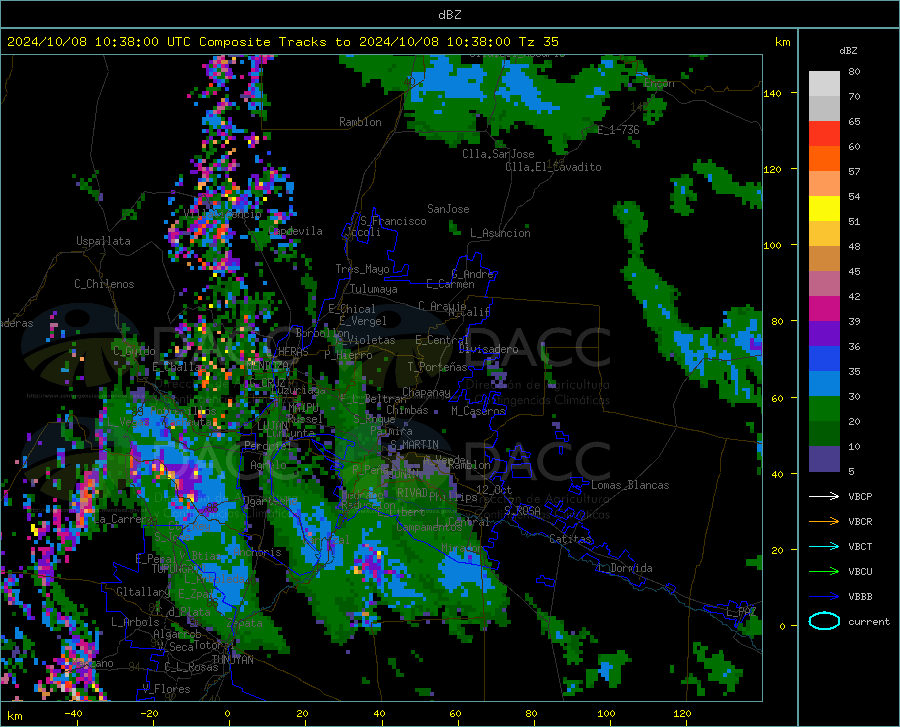Click the blue VBBB arrow legend
This screenshot has height=727, width=900.
[x=824, y=597]
